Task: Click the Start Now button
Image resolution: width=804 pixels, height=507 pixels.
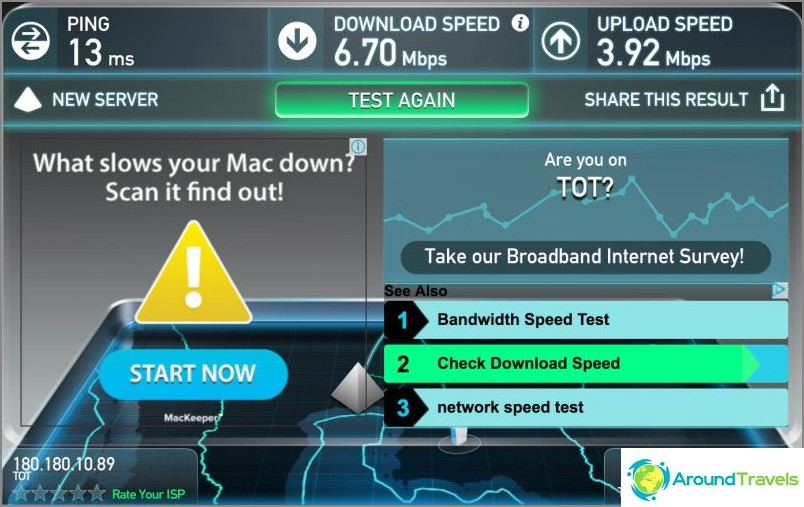Action: (193, 374)
